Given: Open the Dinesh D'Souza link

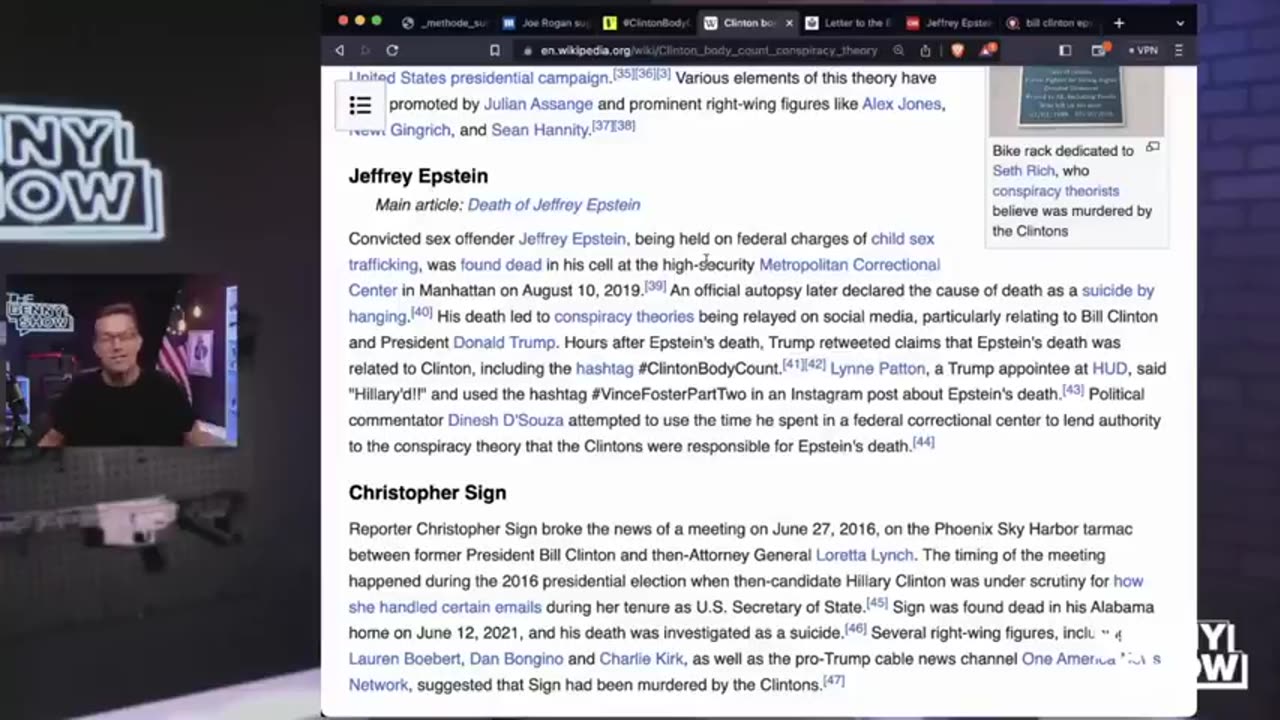Looking at the screenshot, I should pyautogui.click(x=506, y=421).
